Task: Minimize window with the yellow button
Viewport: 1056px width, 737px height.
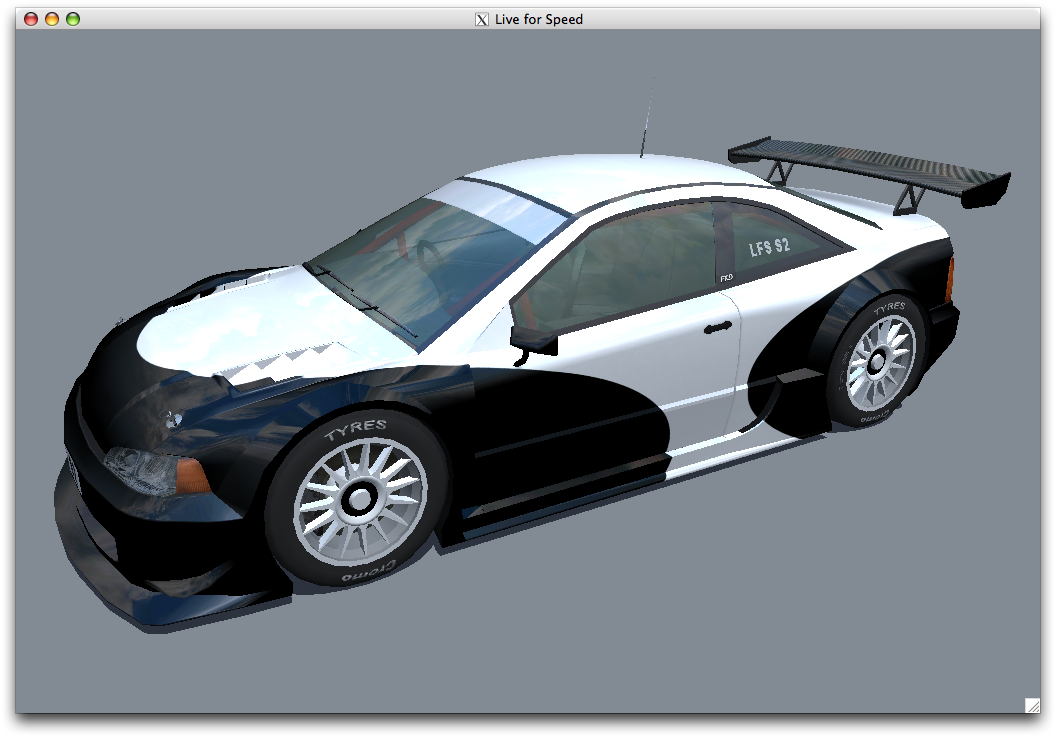Action: point(52,19)
